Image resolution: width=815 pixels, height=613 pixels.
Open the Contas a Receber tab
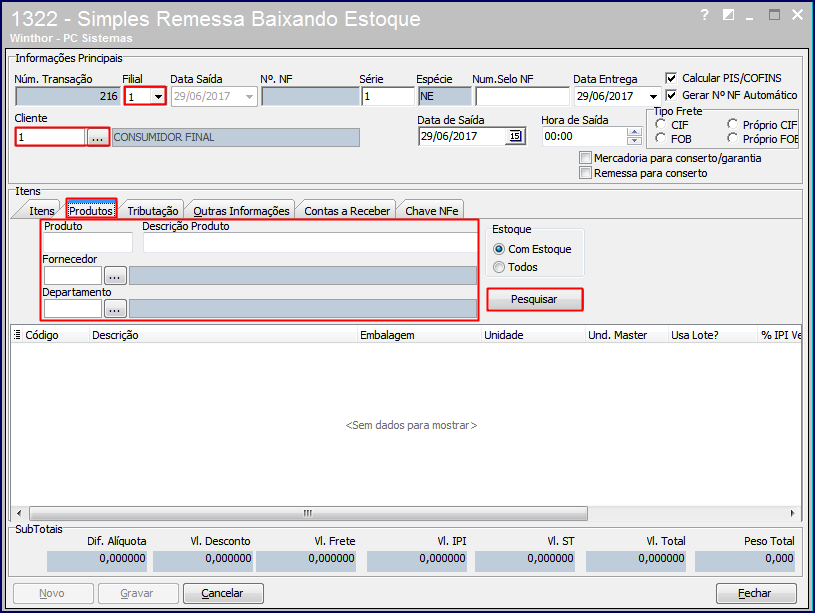(347, 211)
